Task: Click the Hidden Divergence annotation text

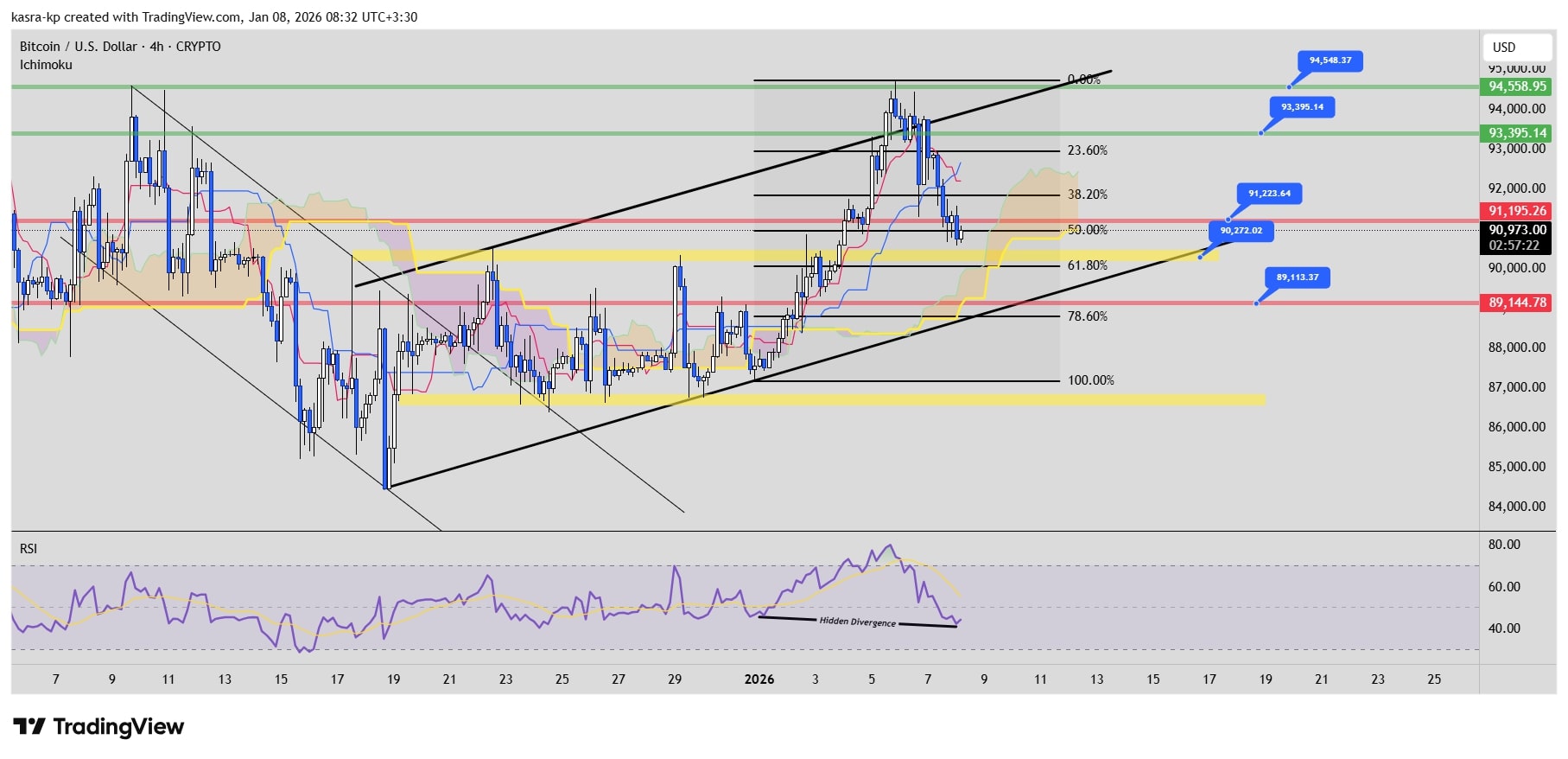Action: click(857, 622)
